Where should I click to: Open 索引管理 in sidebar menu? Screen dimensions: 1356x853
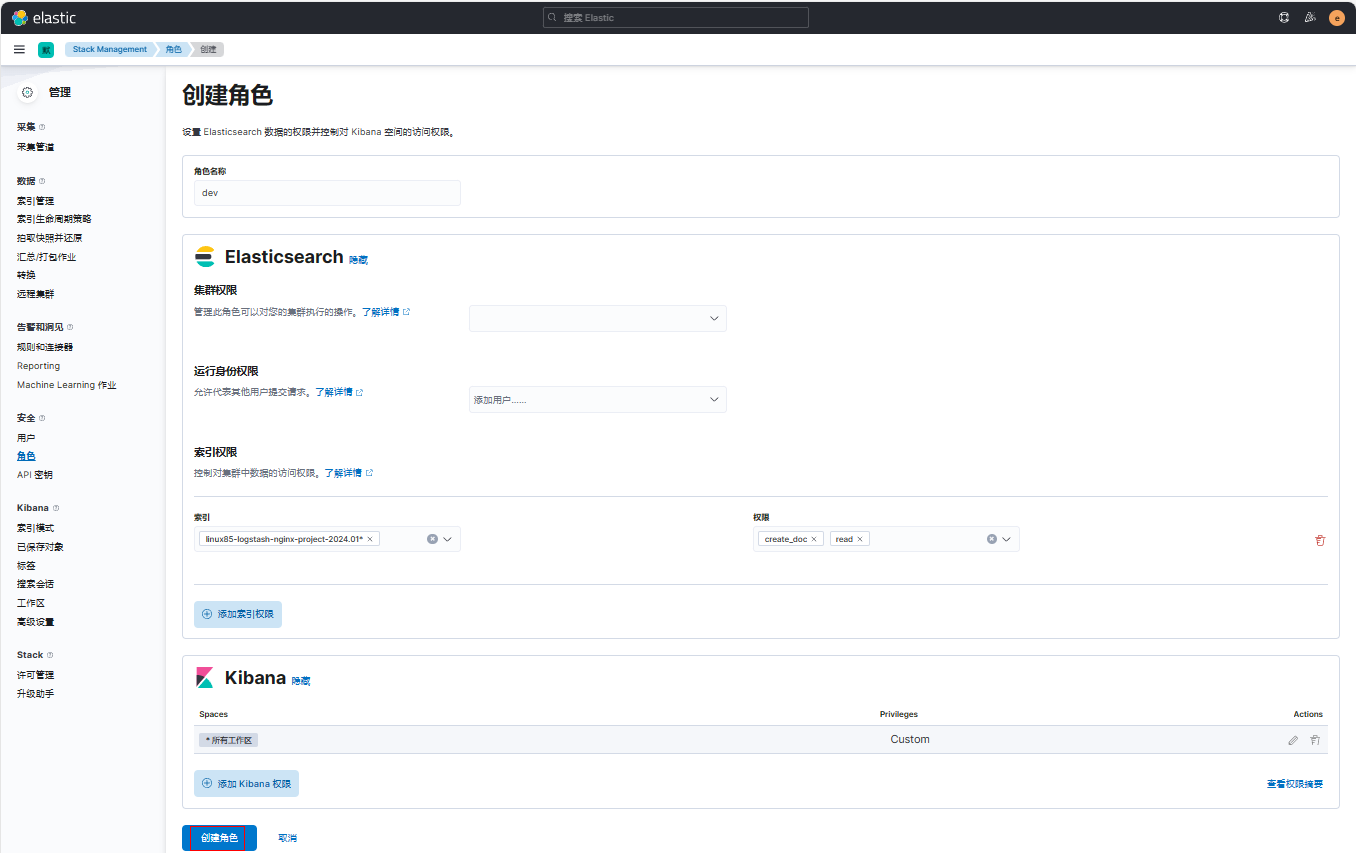click(35, 201)
